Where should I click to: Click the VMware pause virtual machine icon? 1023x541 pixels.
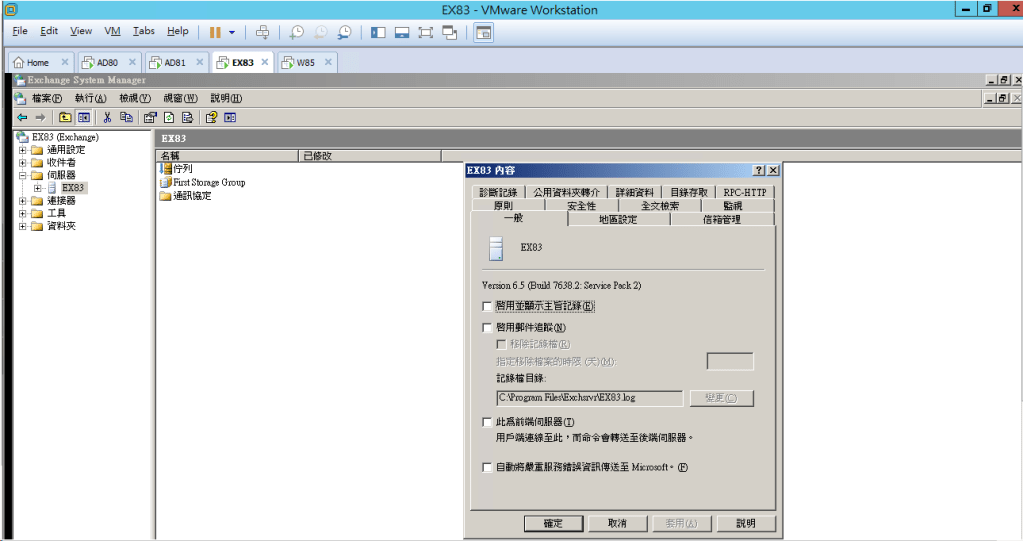[x=215, y=32]
